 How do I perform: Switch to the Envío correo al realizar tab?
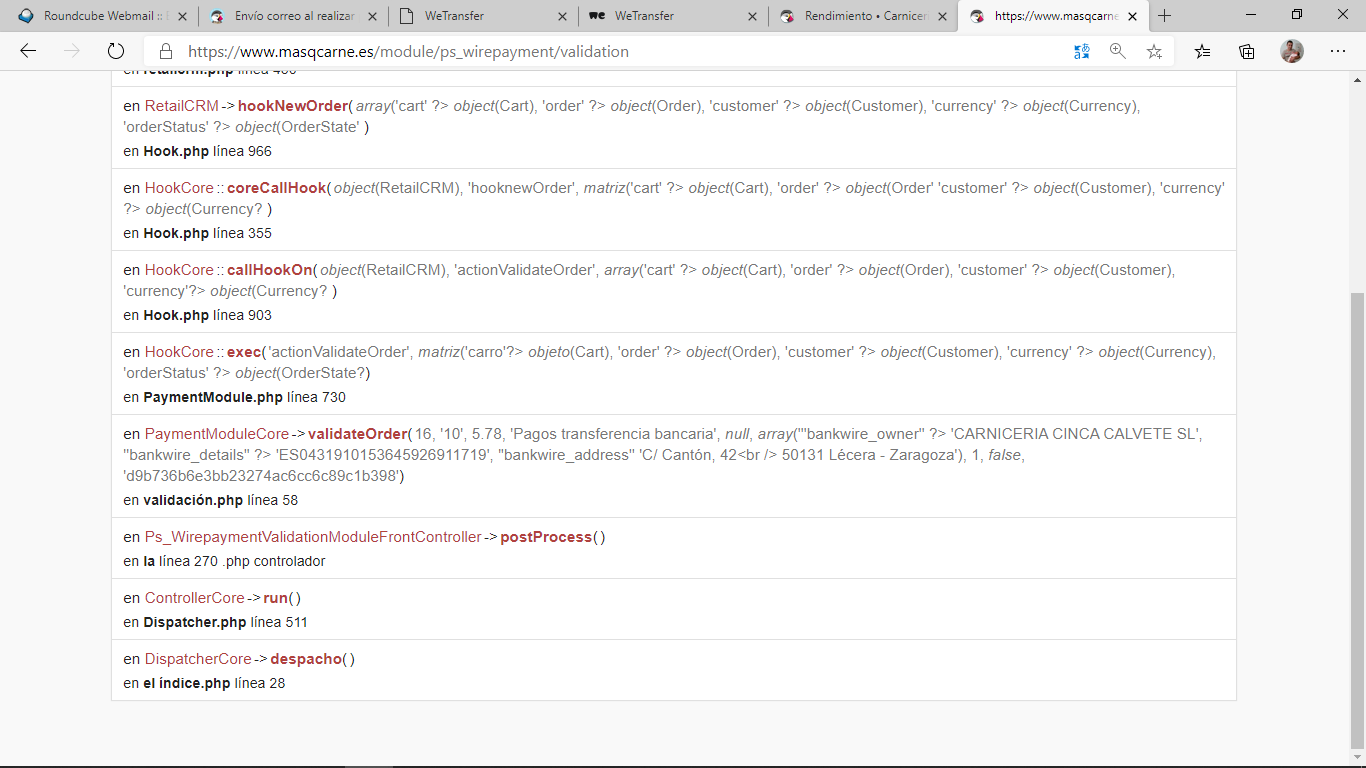293,16
